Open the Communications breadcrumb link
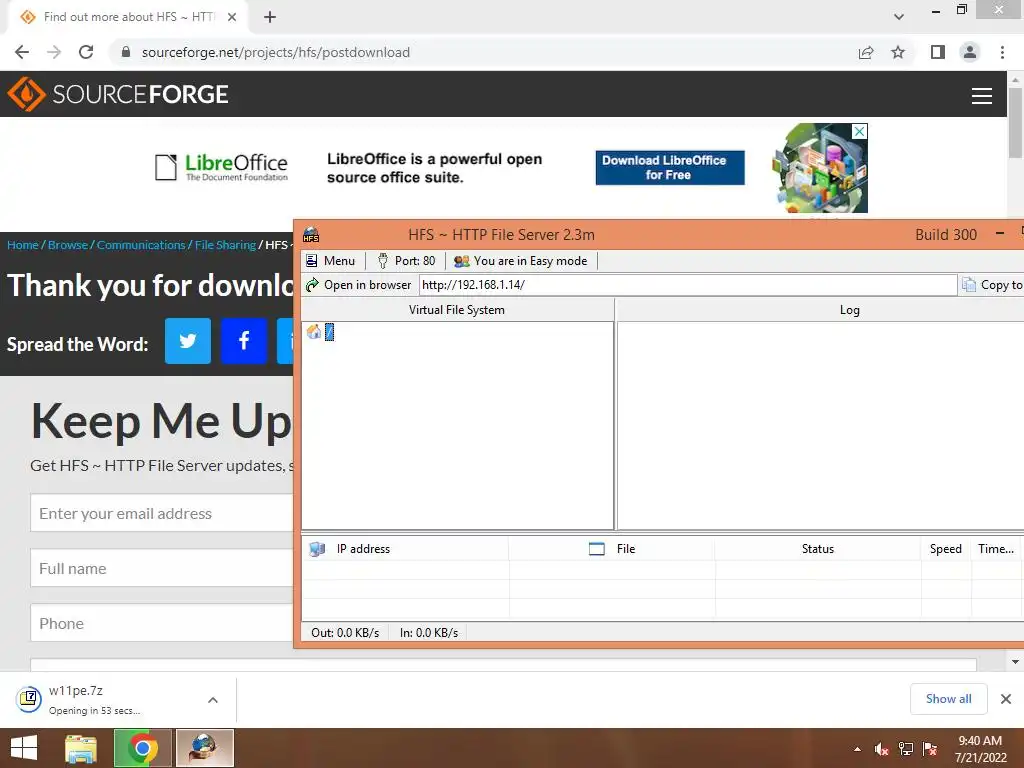Image resolution: width=1024 pixels, height=768 pixels. coord(141,245)
